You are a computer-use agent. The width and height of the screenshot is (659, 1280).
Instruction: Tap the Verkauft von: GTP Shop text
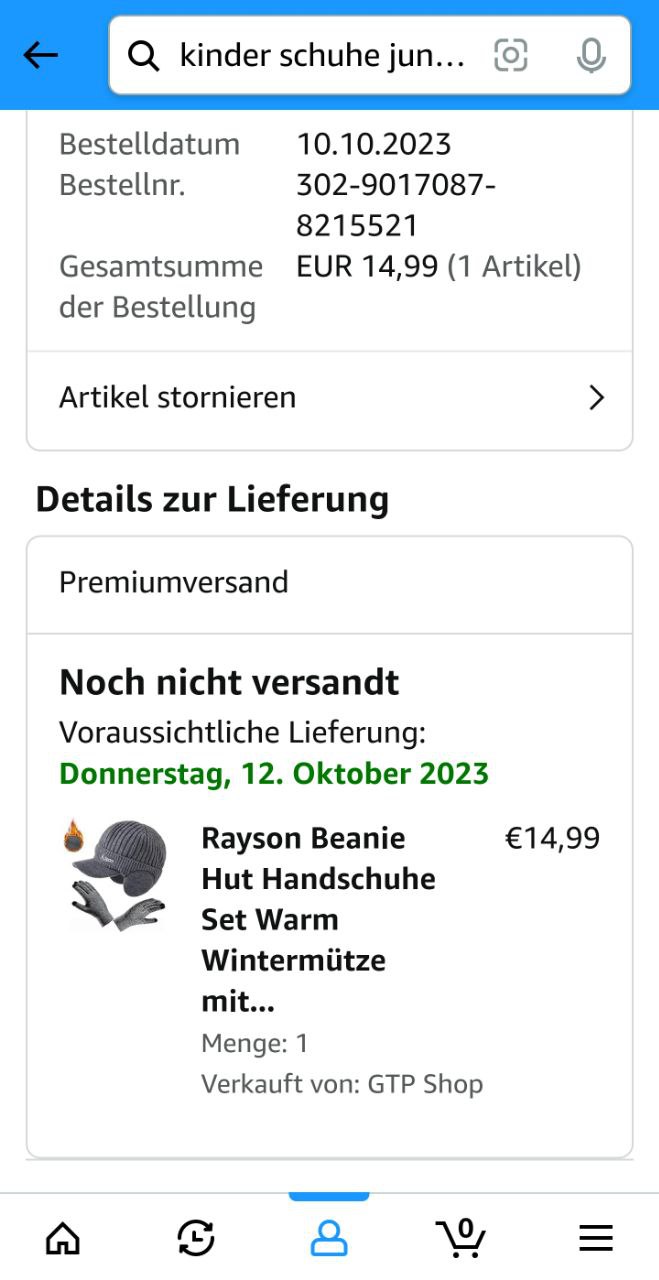pos(342,1084)
